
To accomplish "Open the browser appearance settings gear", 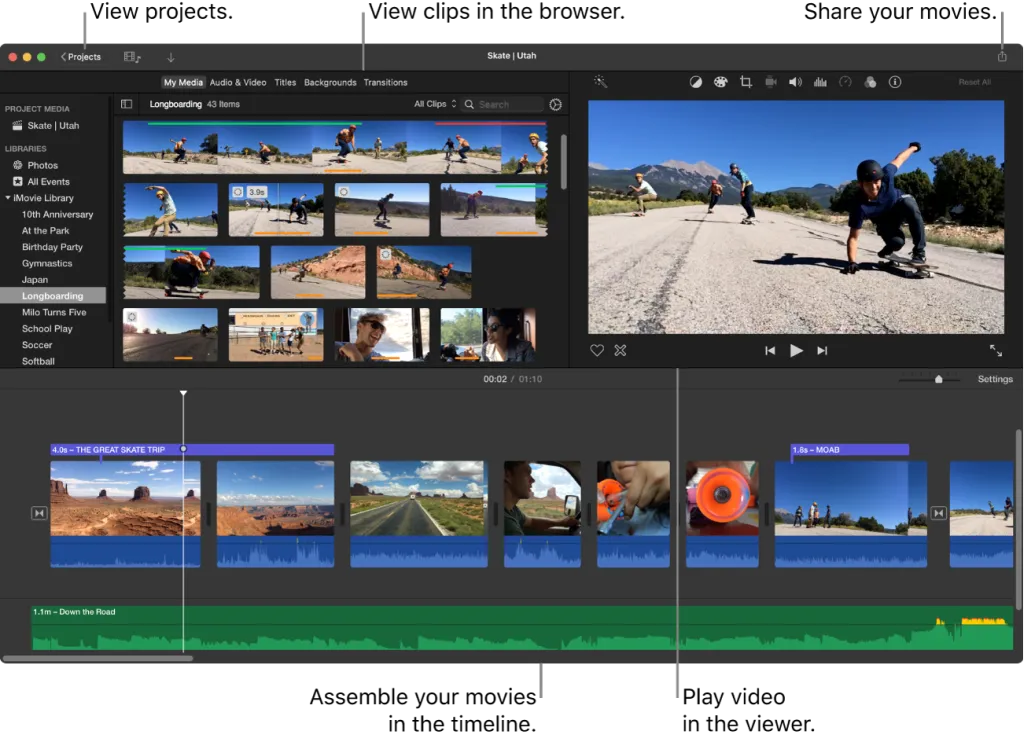I will (x=555, y=105).
